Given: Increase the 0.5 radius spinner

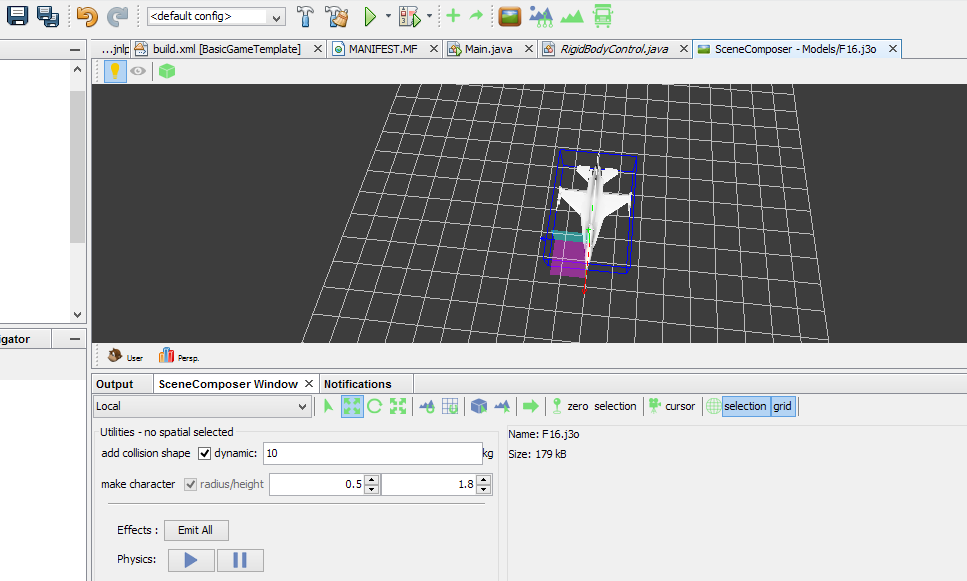Looking at the screenshot, I should tap(371, 479).
